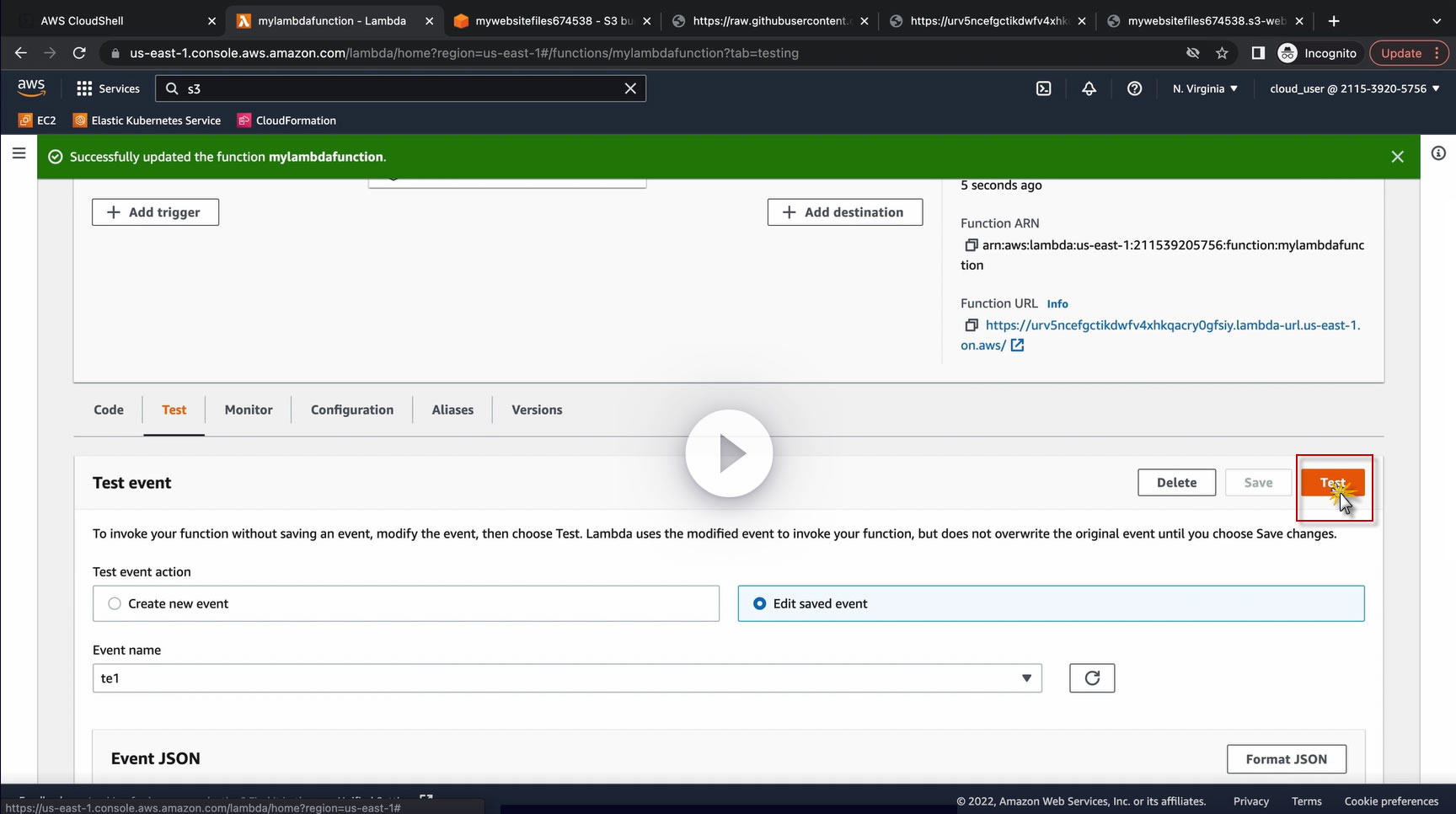Select the Create new event option
This screenshot has width=1456, height=814.
[x=406, y=604]
